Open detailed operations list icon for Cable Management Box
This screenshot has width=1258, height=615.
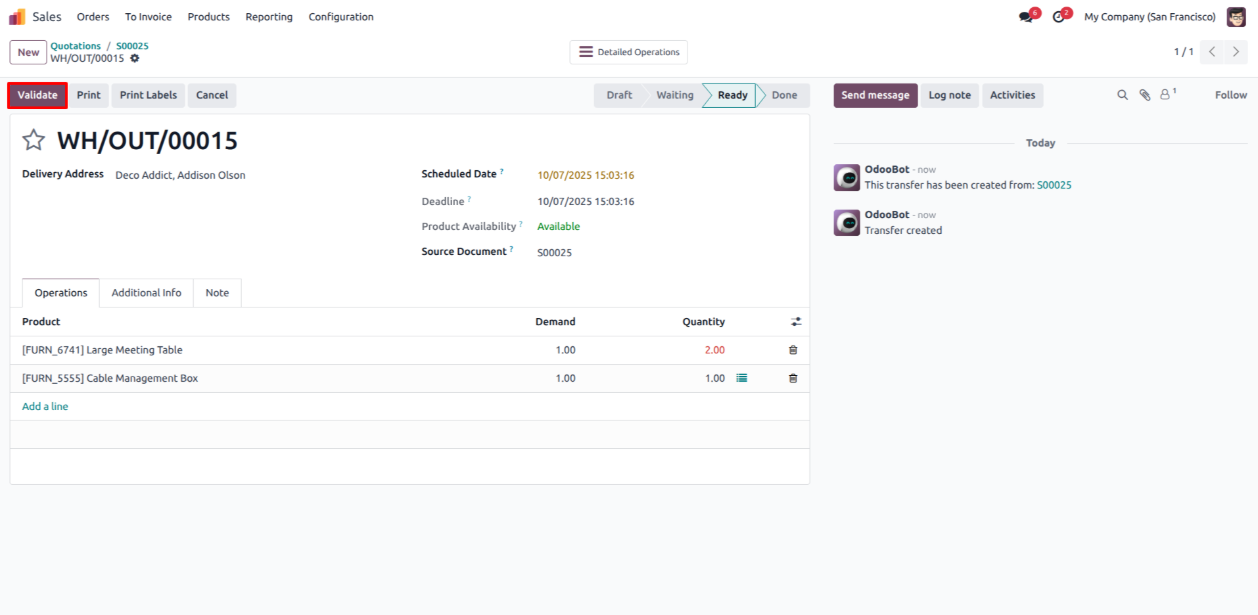[x=742, y=378]
